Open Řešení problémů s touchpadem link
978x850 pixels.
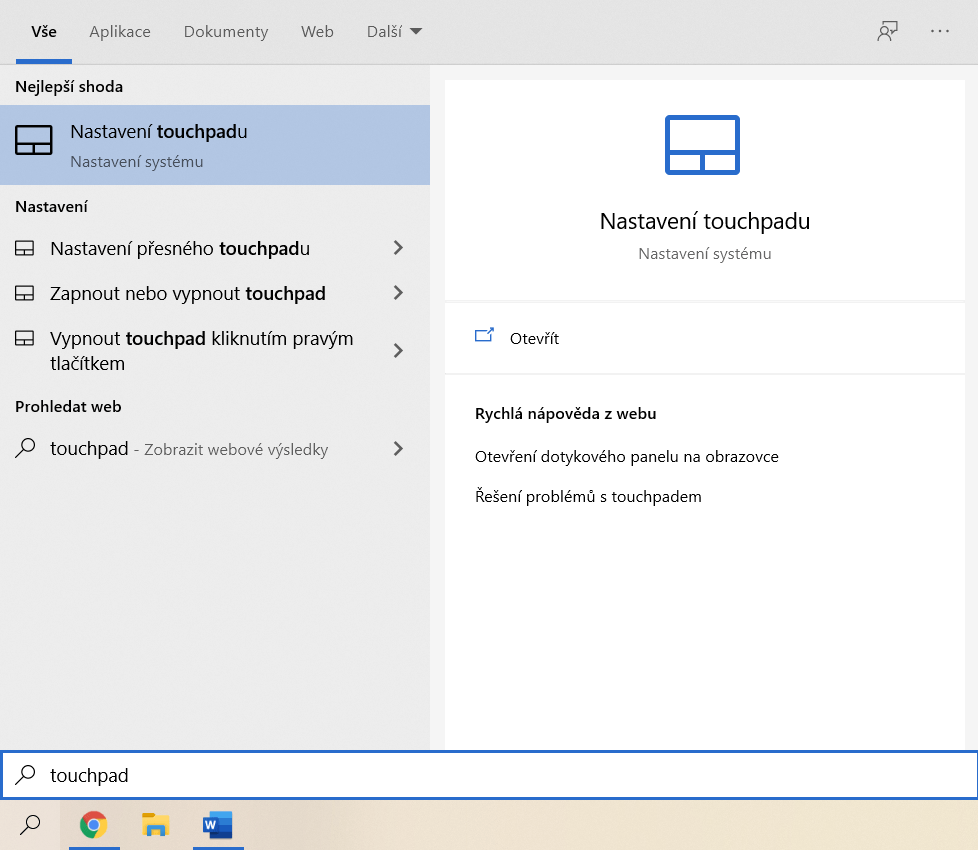[x=588, y=497]
